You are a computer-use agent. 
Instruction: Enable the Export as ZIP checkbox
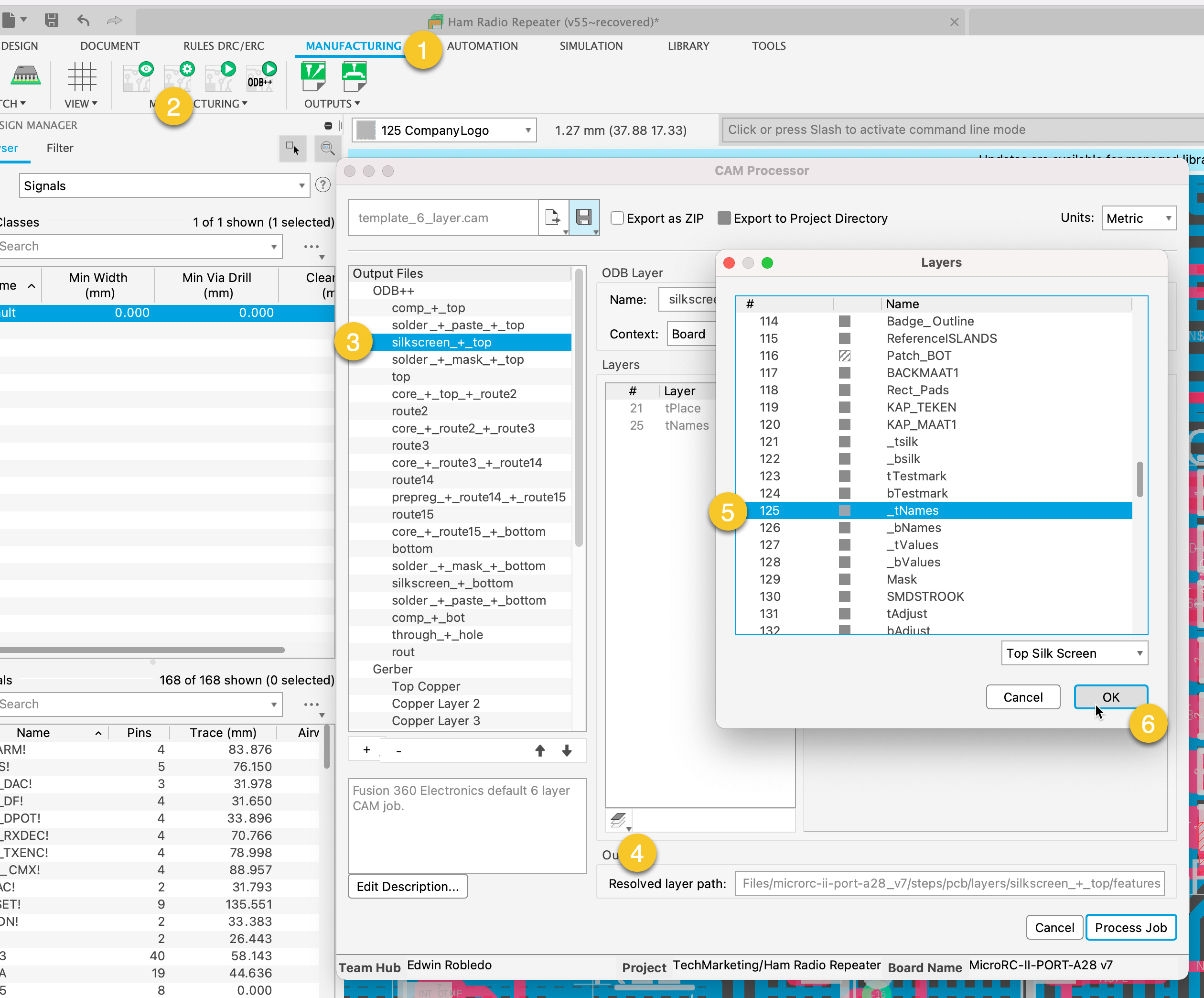tap(617, 218)
